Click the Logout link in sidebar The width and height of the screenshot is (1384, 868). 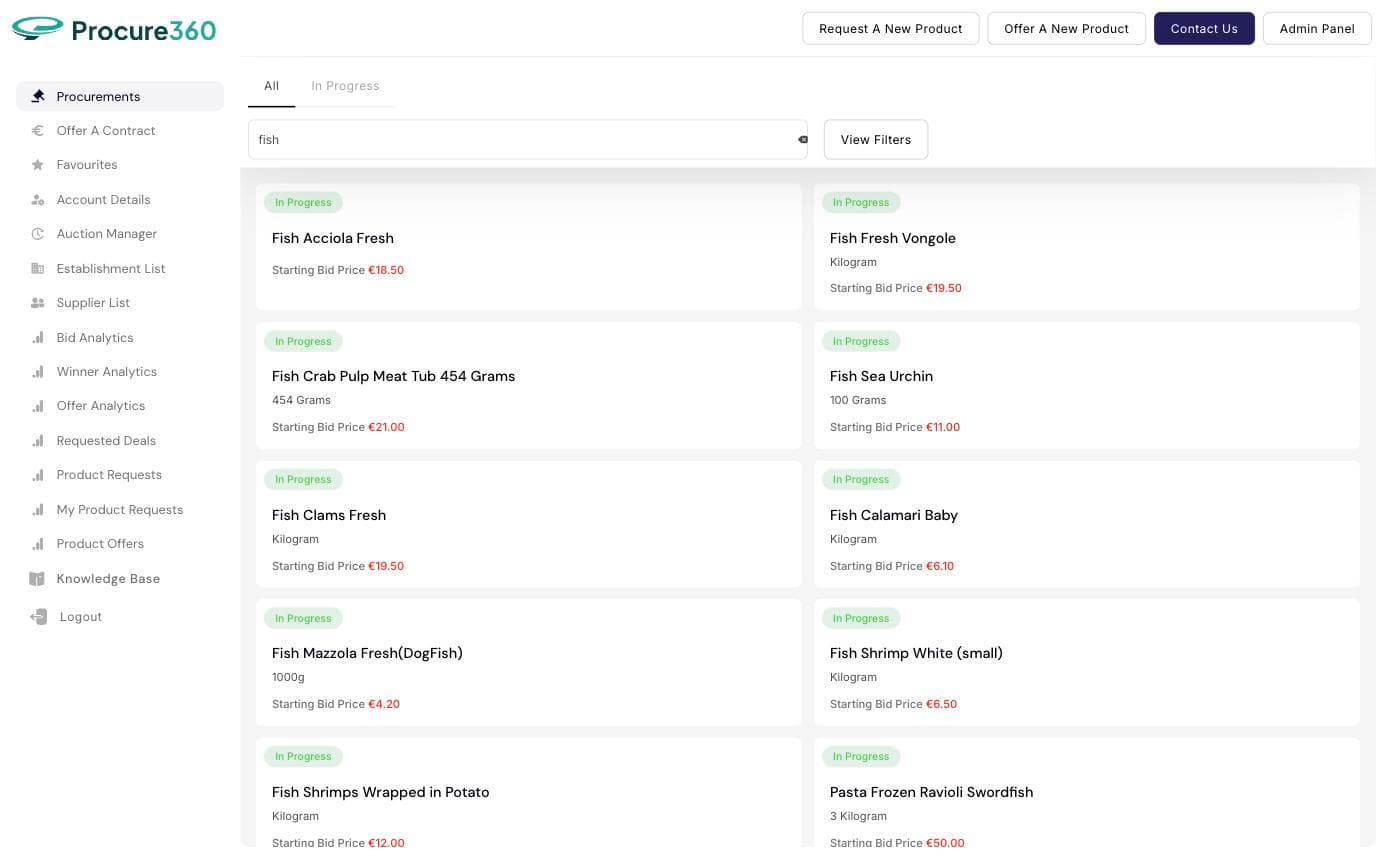(81, 617)
